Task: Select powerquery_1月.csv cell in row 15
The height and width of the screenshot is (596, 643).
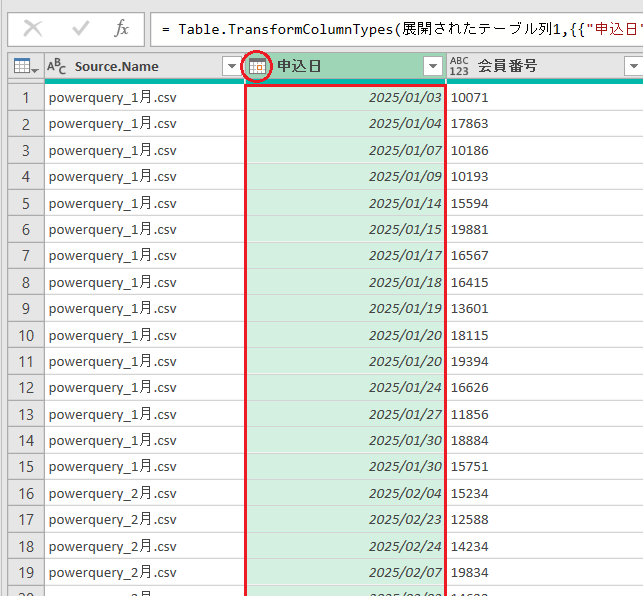Action: click(x=144, y=467)
